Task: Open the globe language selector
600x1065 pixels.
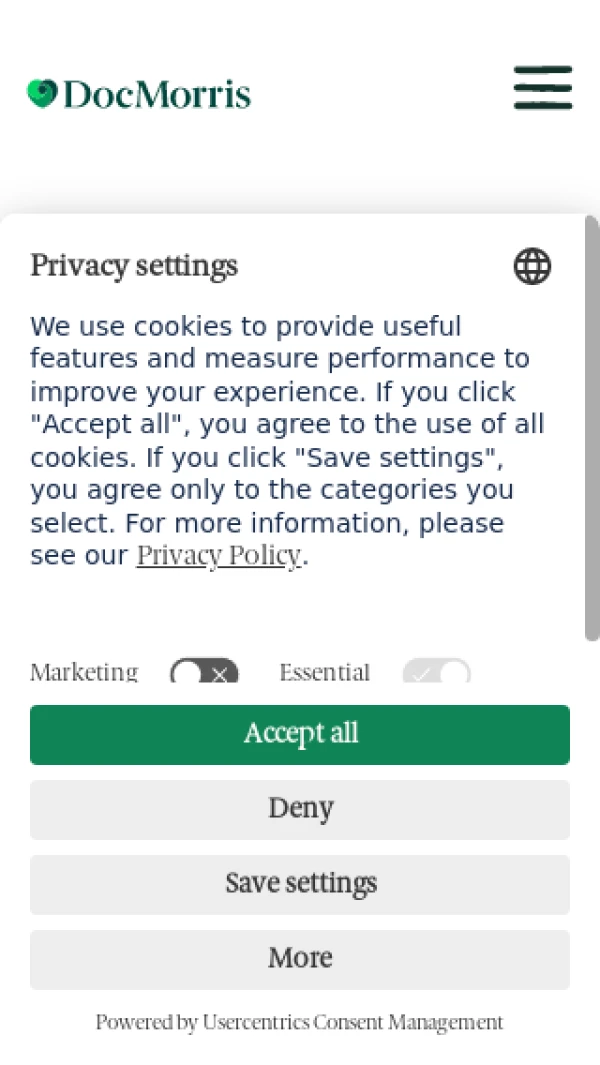Action: pyautogui.click(x=532, y=267)
